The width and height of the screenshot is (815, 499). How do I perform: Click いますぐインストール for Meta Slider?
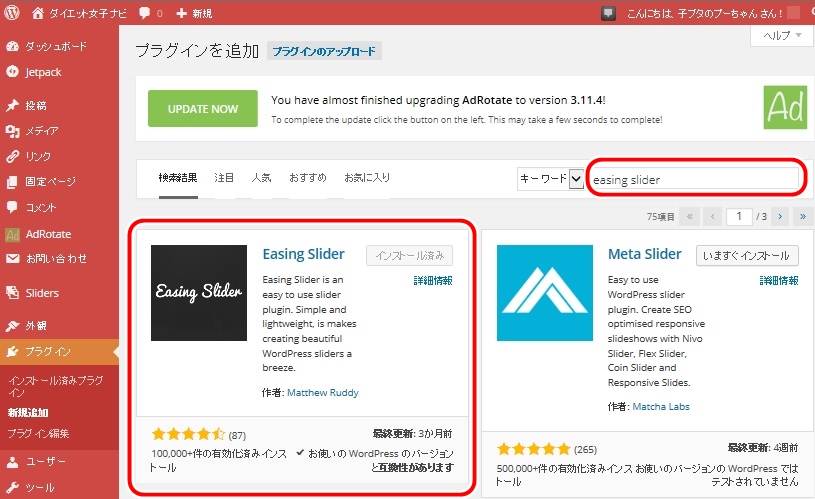point(747,255)
